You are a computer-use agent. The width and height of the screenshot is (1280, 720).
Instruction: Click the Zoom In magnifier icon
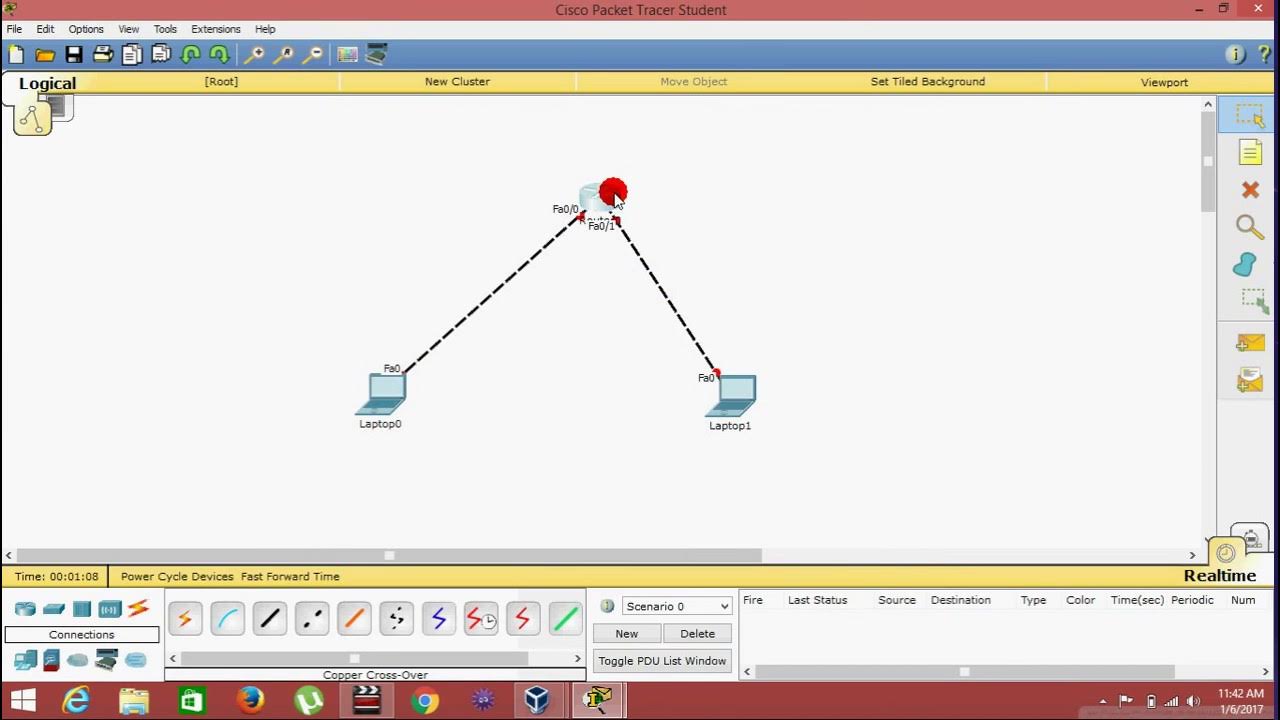255,55
